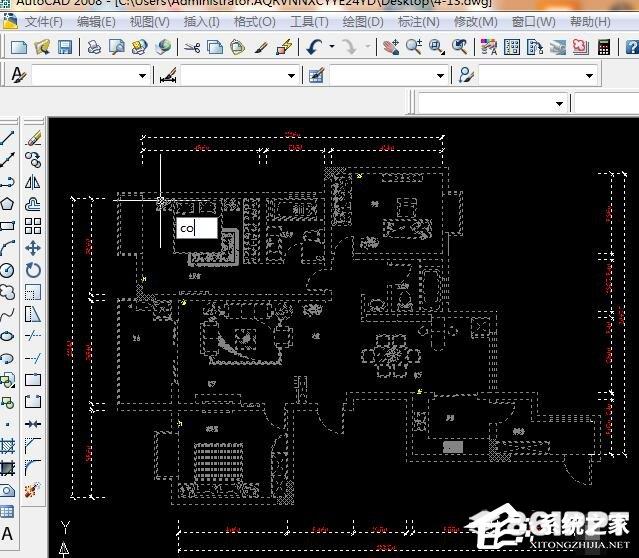639x558 pixels.
Task: Click the Dimension Style icon
Action: (168, 75)
